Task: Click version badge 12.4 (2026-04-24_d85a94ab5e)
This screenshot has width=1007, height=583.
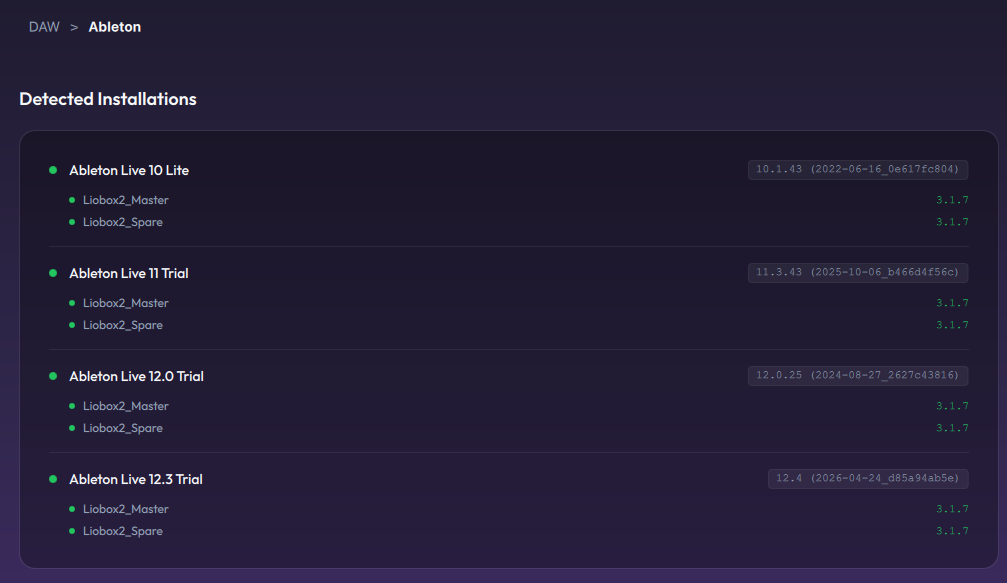Action: pyautogui.click(x=868, y=478)
